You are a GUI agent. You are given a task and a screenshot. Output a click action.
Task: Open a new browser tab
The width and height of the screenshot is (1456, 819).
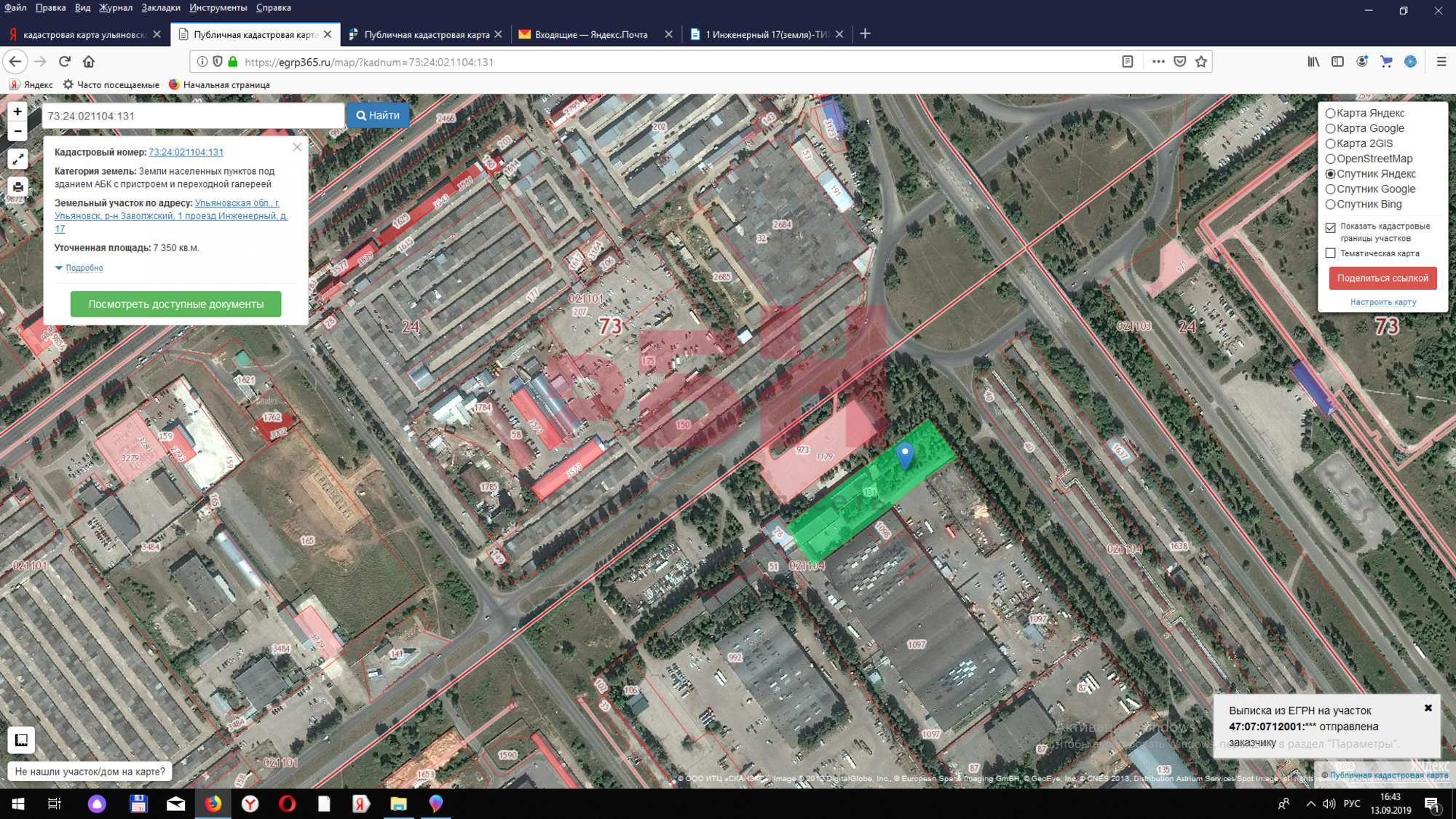(865, 34)
